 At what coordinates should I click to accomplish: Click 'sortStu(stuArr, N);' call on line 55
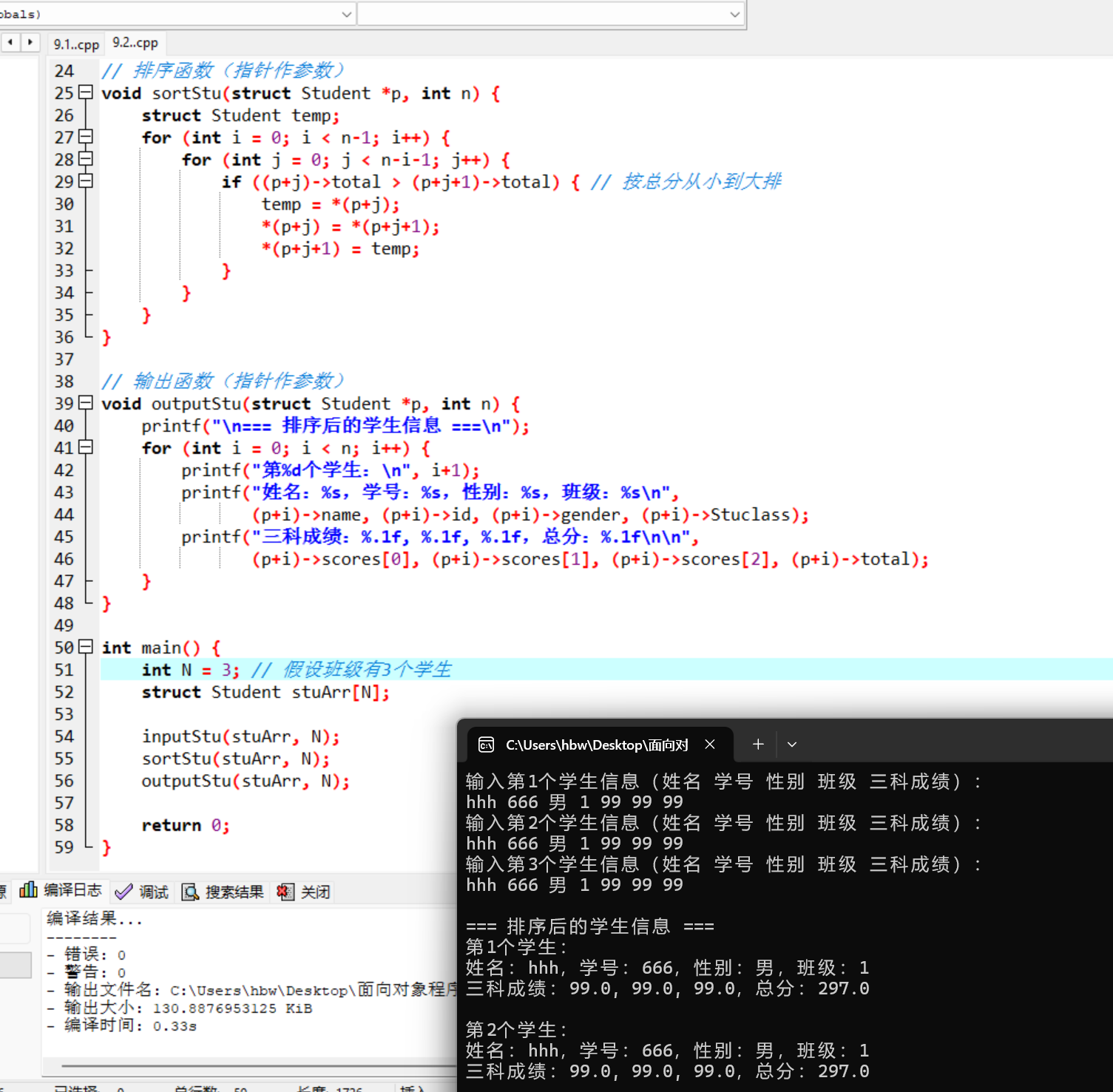click(235, 759)
